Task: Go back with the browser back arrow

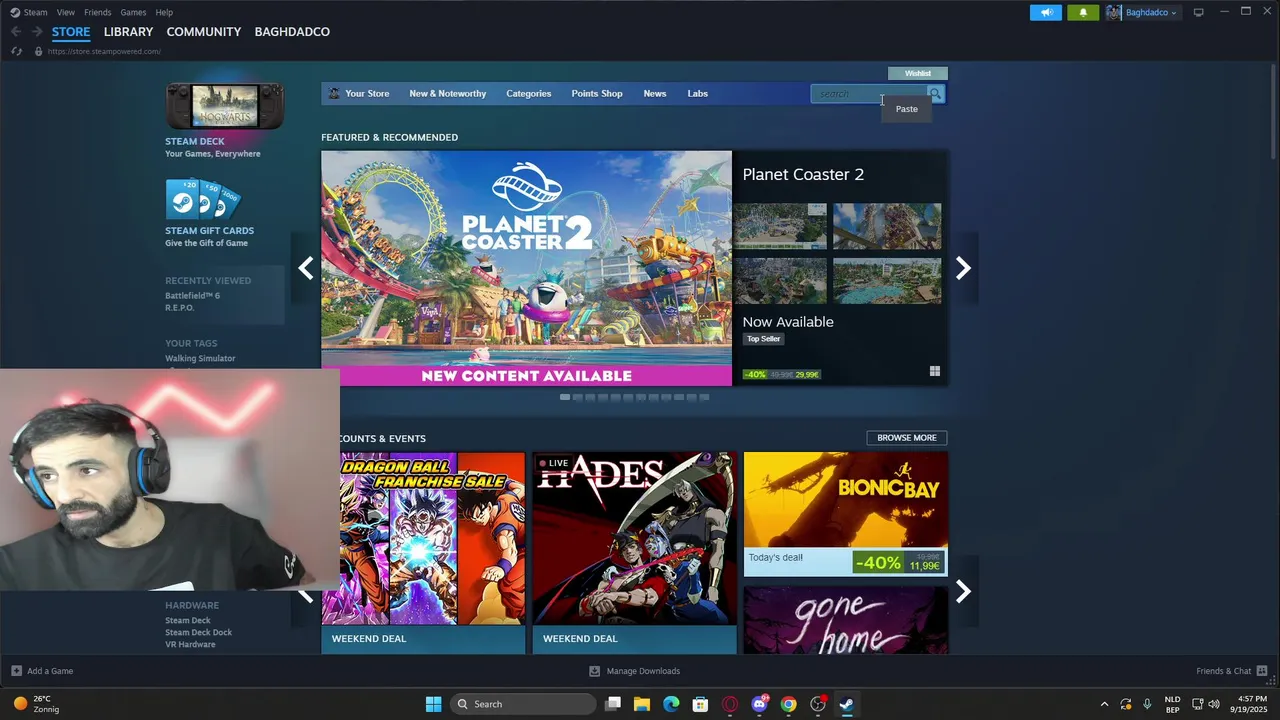Action: pyautogui.click(x=16, y=32)
